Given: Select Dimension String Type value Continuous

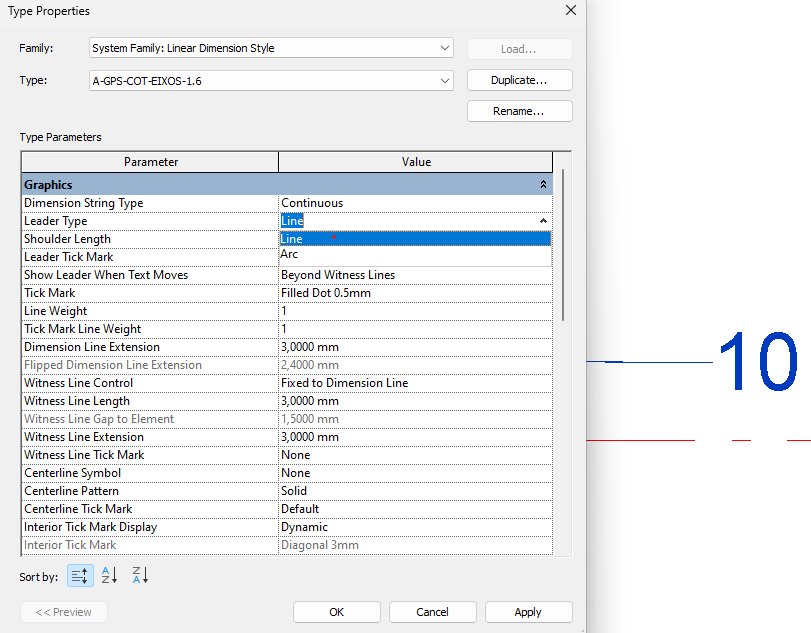Looking at the screenshot, I should (x=415, y=203).
